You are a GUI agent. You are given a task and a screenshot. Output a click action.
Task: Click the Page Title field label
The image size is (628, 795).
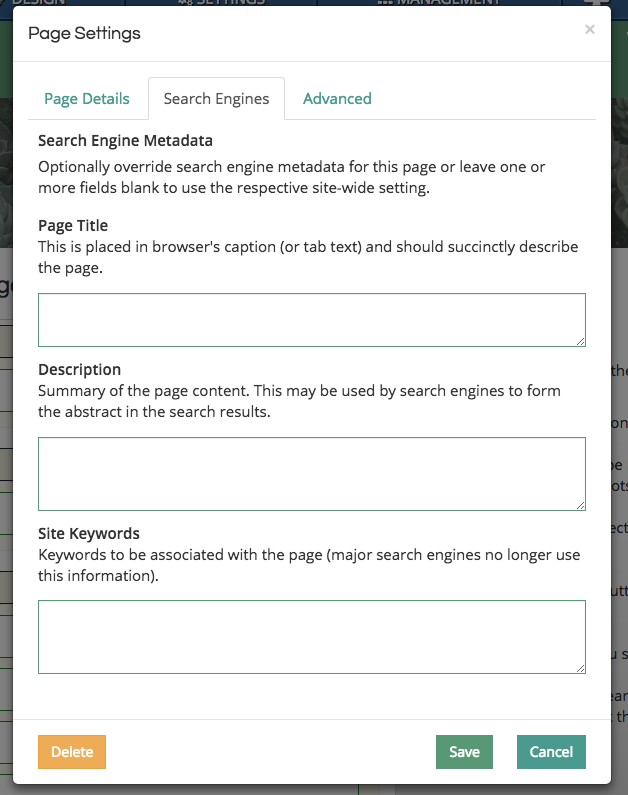[x=73, y=226]
